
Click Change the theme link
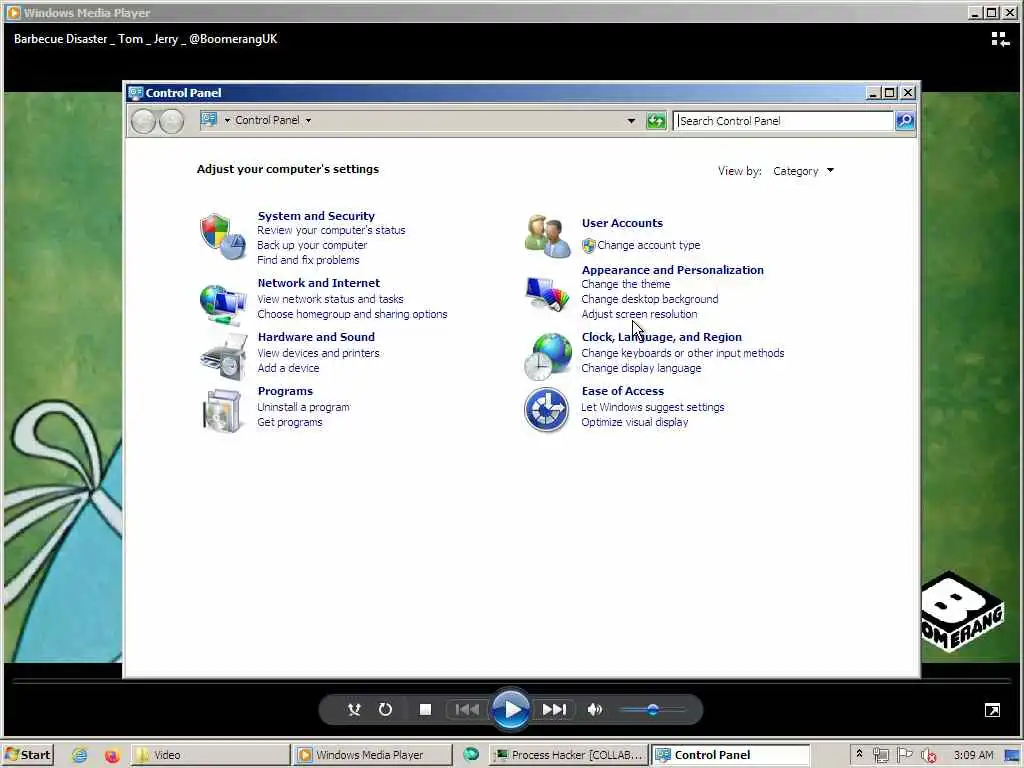click(626, 285)
